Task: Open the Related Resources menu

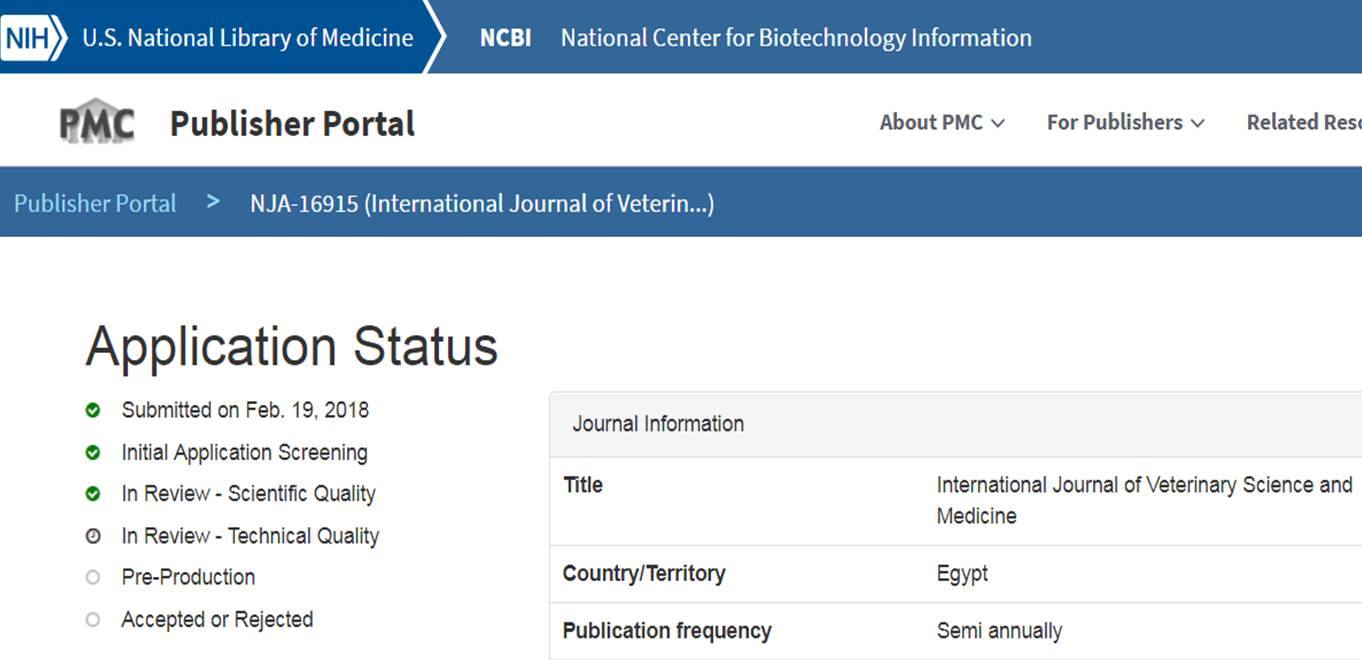Action: 1303,122
